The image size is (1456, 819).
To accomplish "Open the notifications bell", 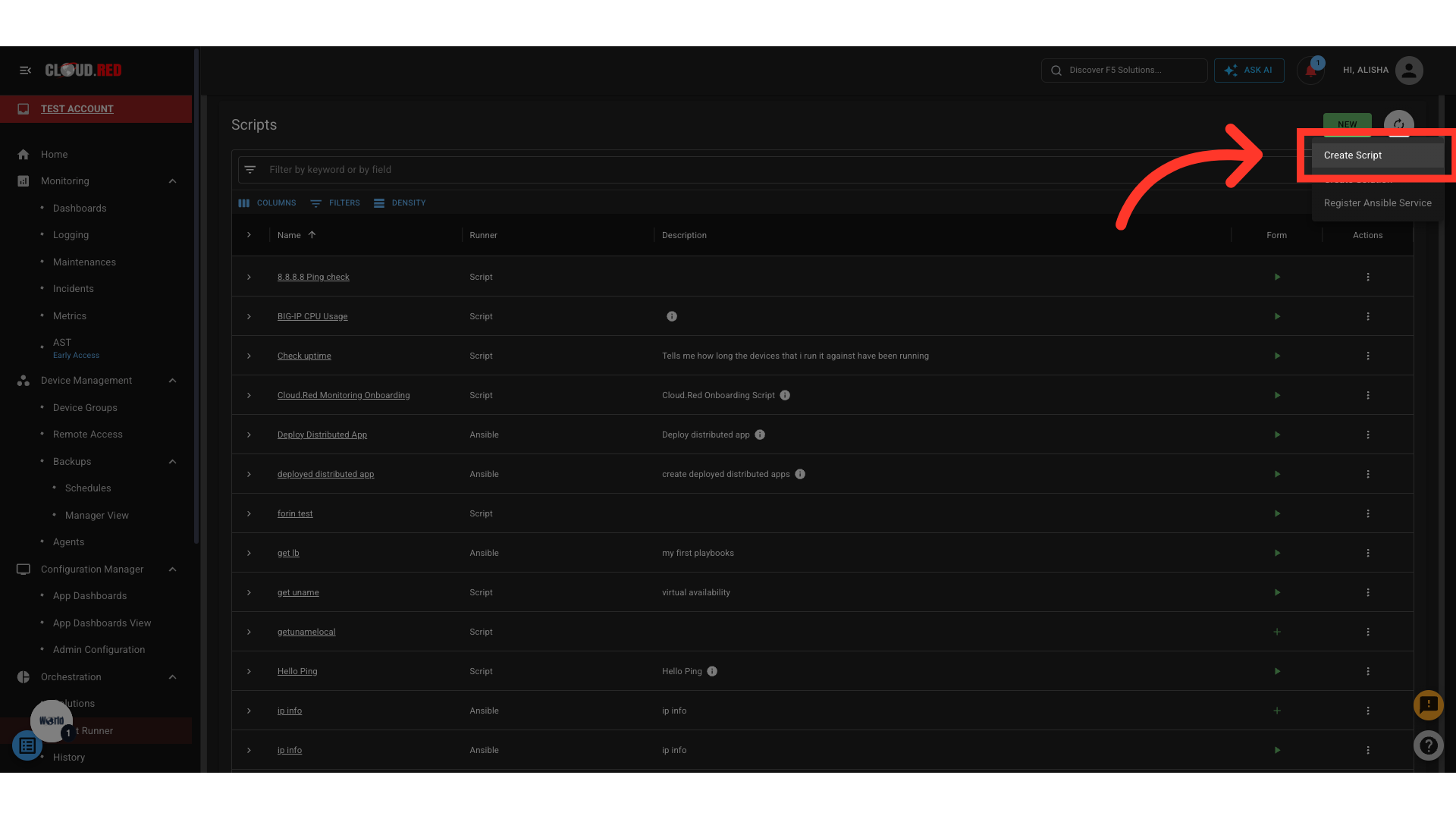I will click(1310, 71).
